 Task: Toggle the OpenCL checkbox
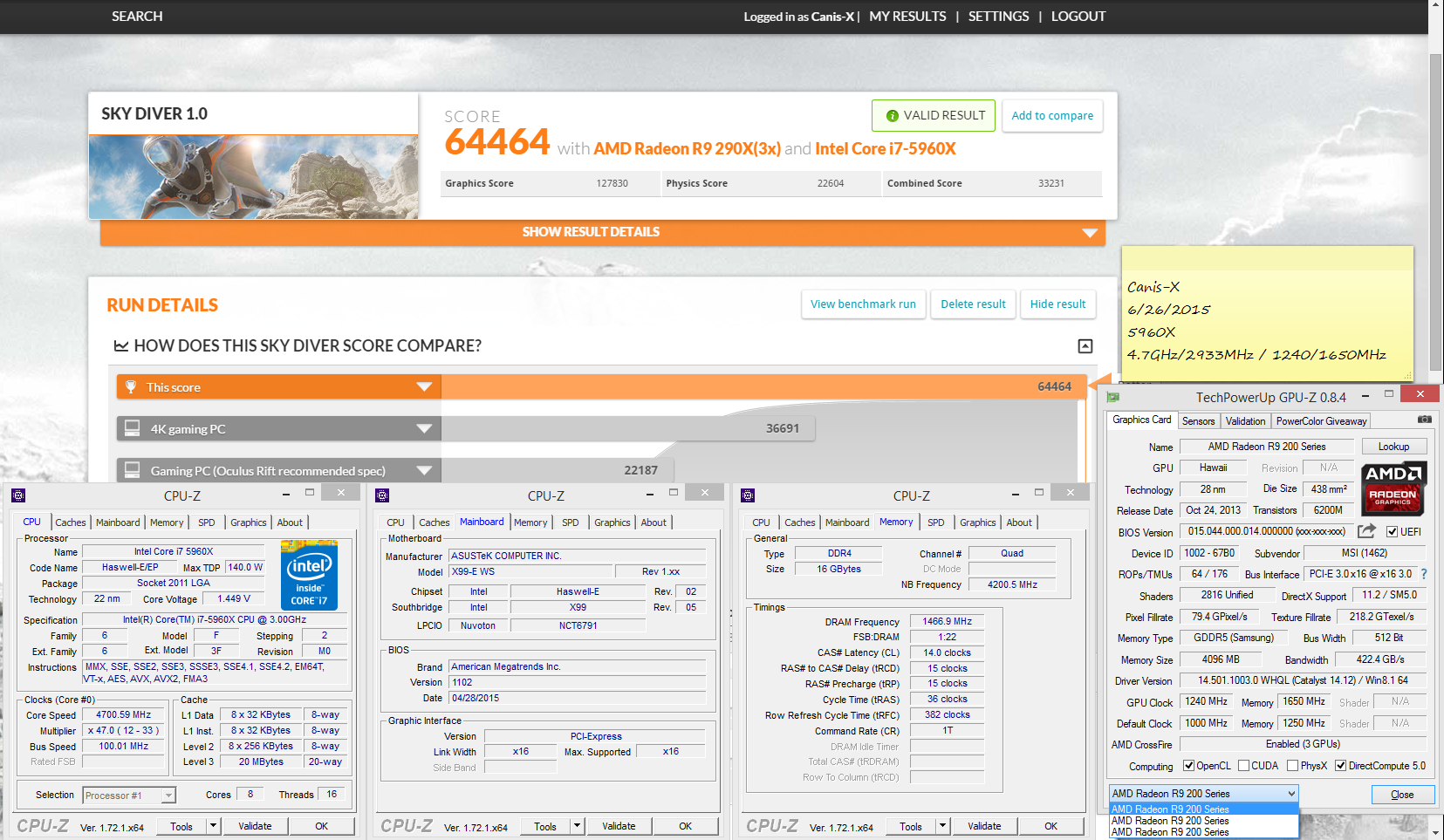[1188, 766]
